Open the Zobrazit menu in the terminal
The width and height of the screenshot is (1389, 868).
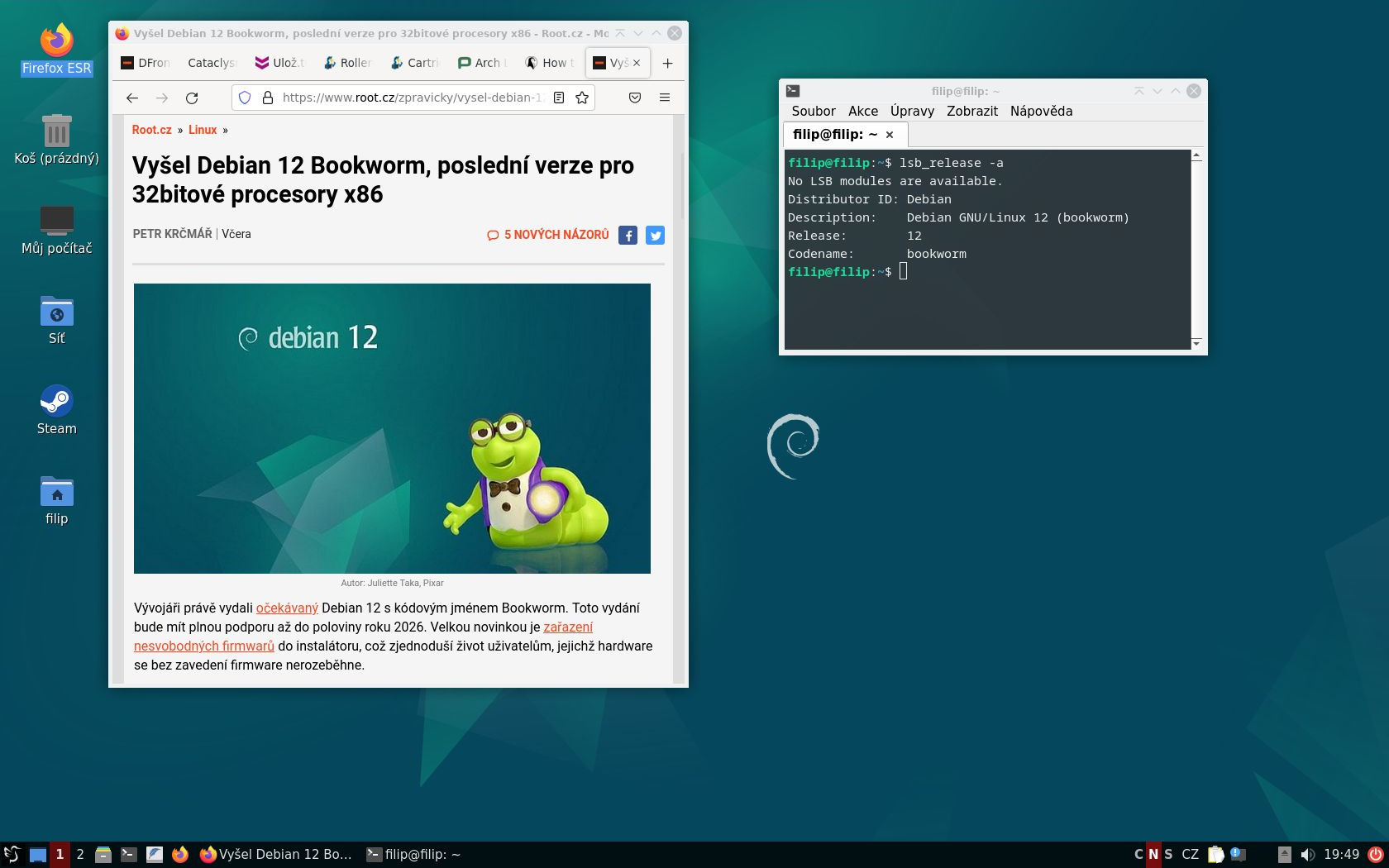(x=972, y=111)
